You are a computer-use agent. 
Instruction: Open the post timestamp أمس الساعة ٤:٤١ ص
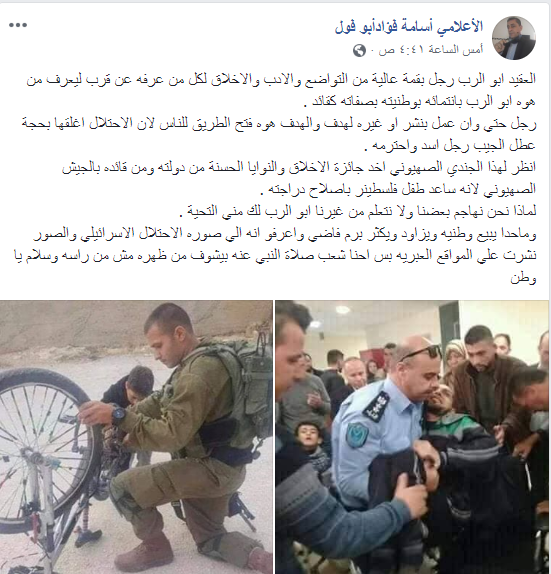pos(431,50)
